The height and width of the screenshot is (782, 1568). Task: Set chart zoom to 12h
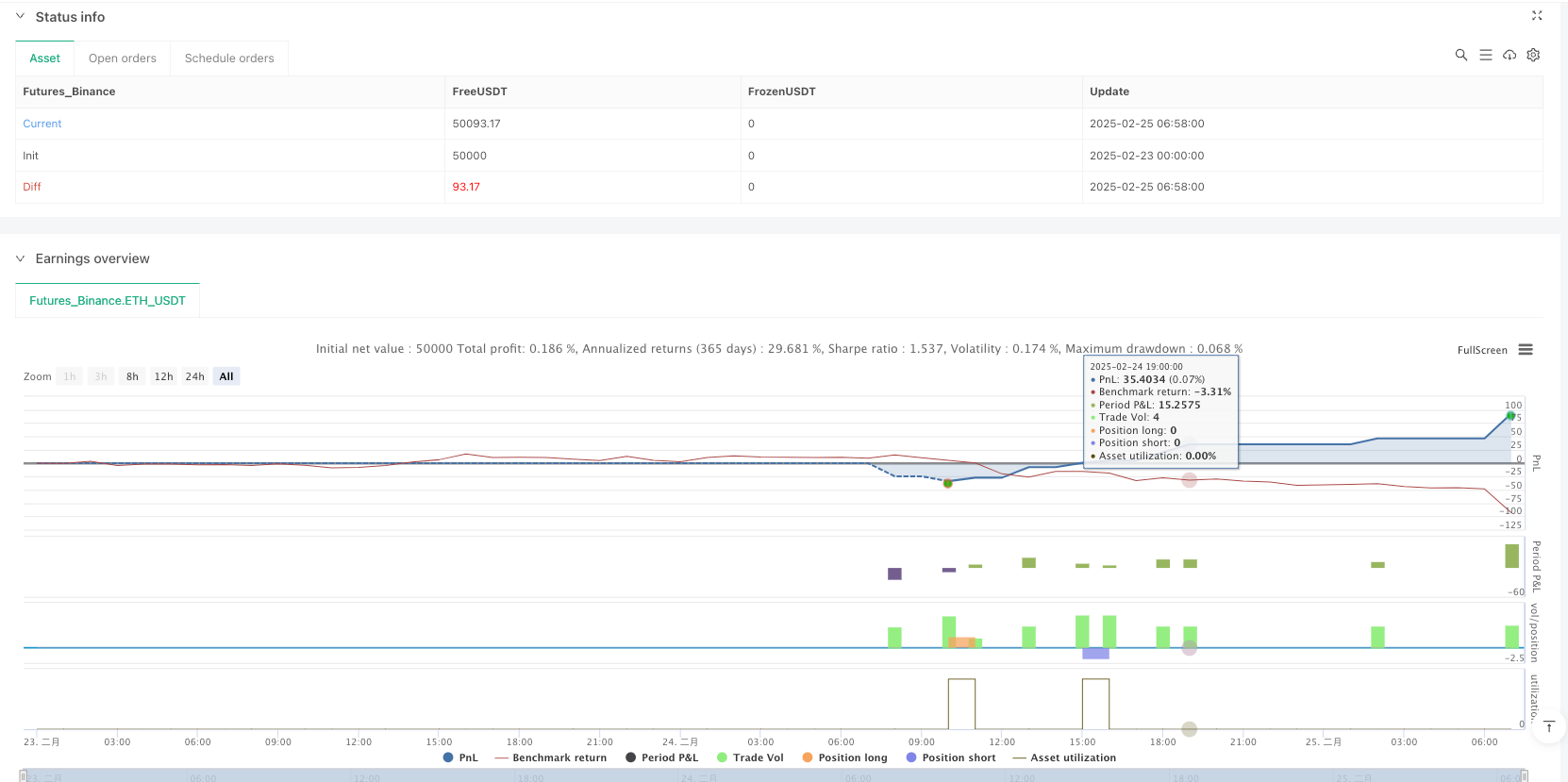coord(164,376)
